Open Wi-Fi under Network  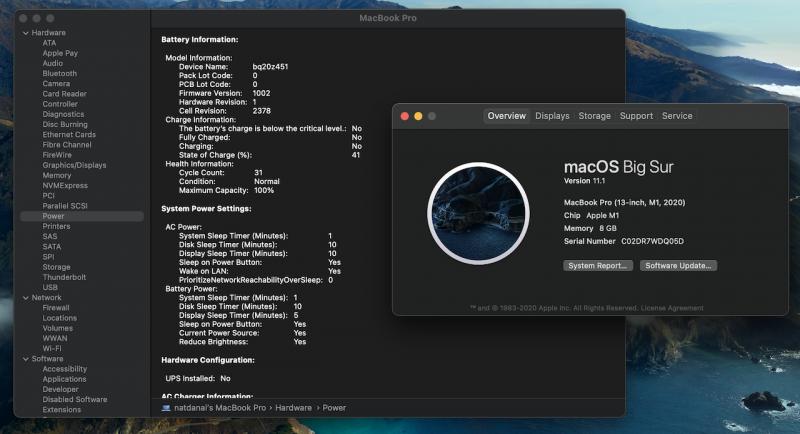[x=52, y=349]
